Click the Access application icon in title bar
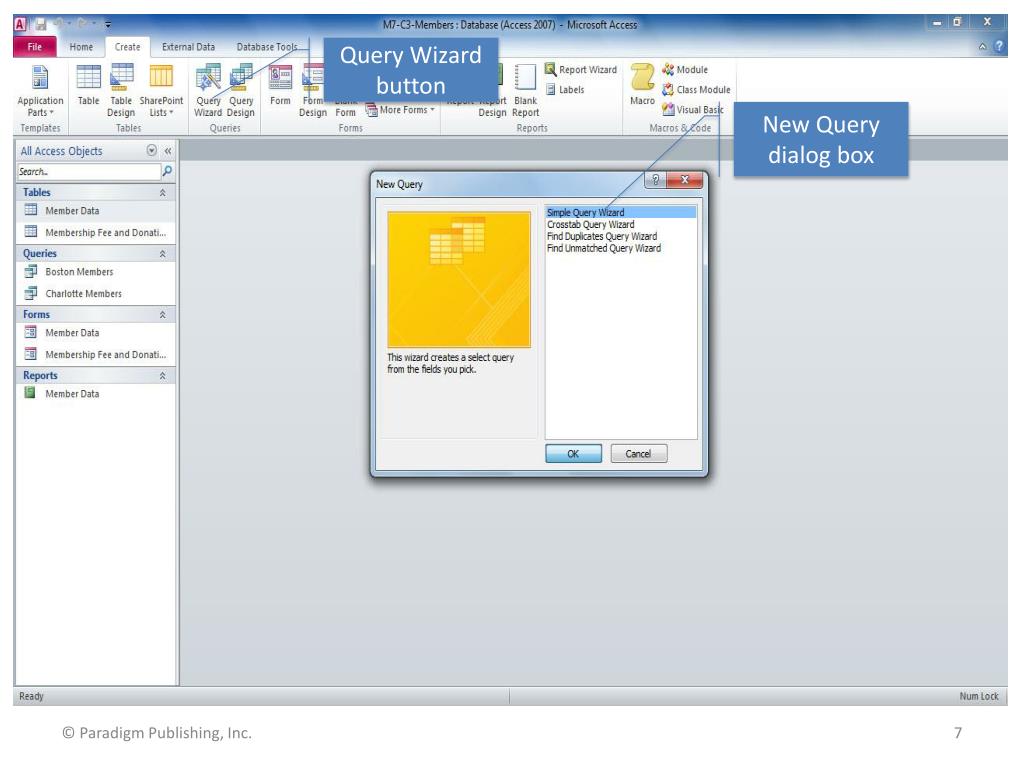The image size is (1024, 768). pyautogui.click(x=21, y=24)
